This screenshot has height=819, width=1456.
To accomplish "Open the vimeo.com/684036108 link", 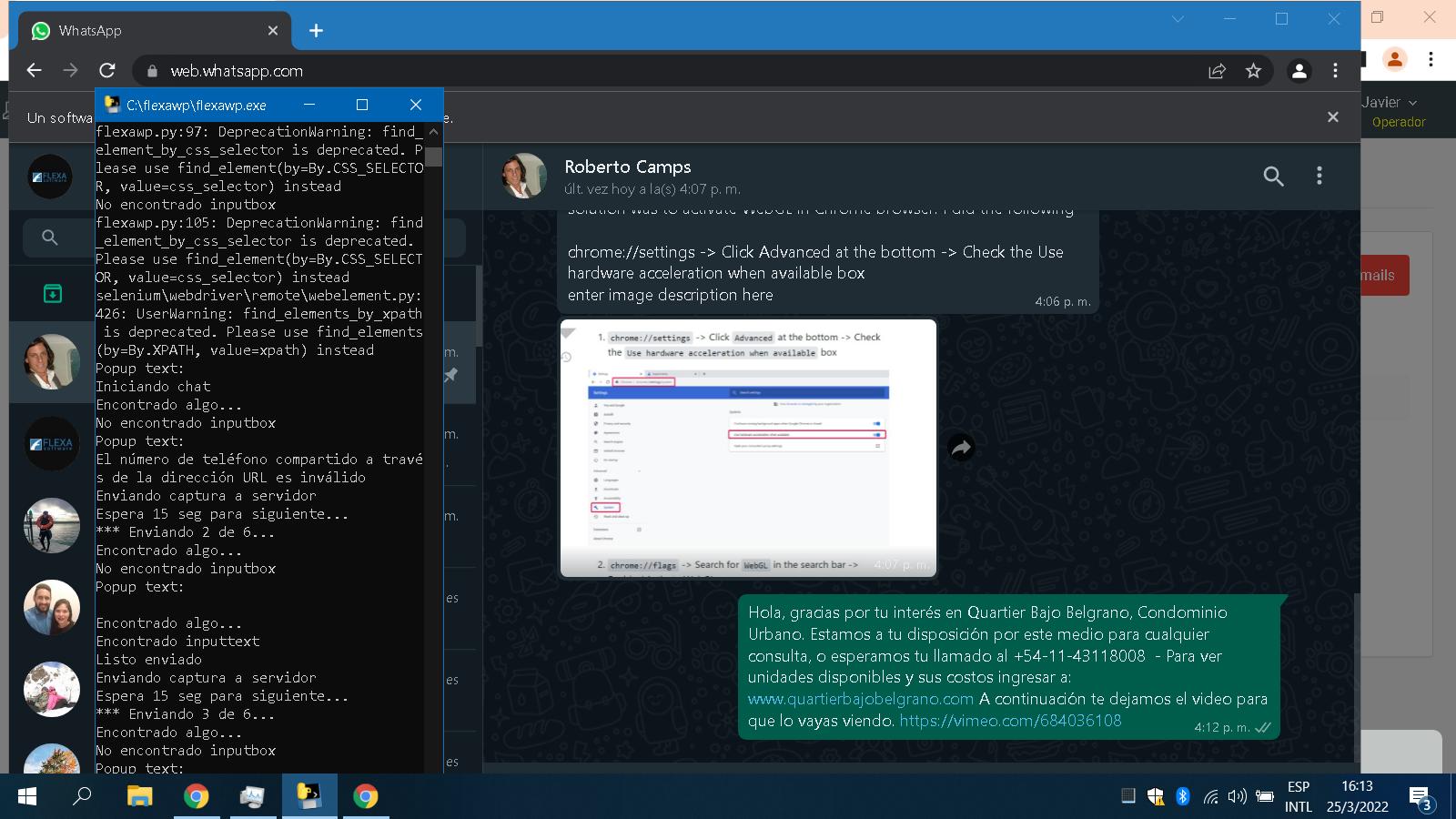I will [x=1010, y=721].
